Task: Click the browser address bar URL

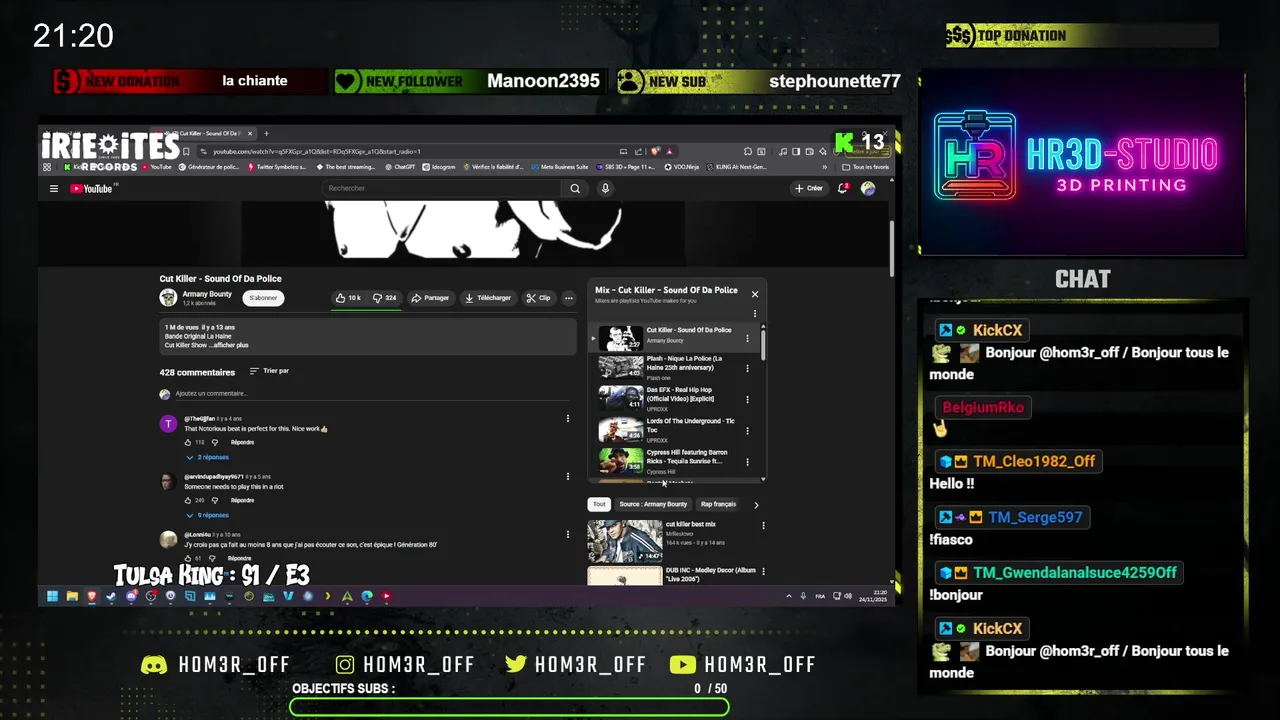Action: click(x=316, y=151)
